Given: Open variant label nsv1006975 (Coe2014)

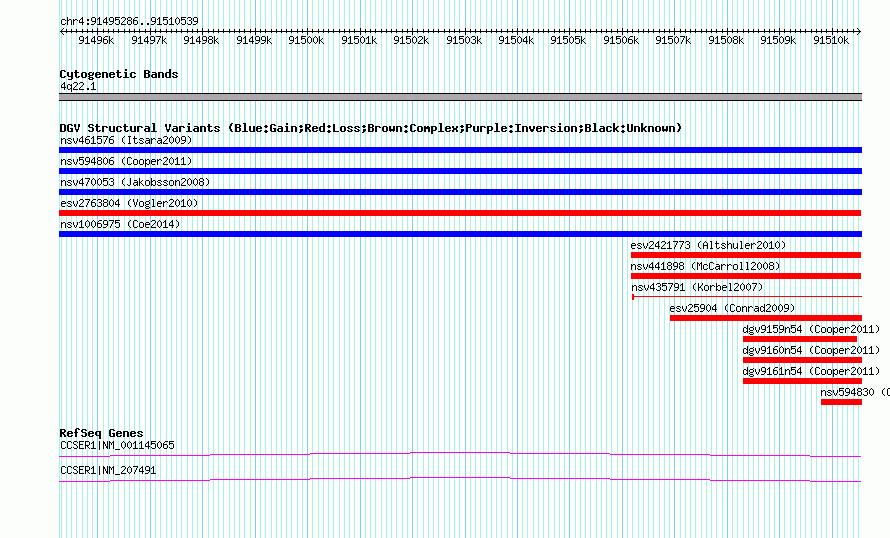Looking at the screenshot, I should point(120,224).
